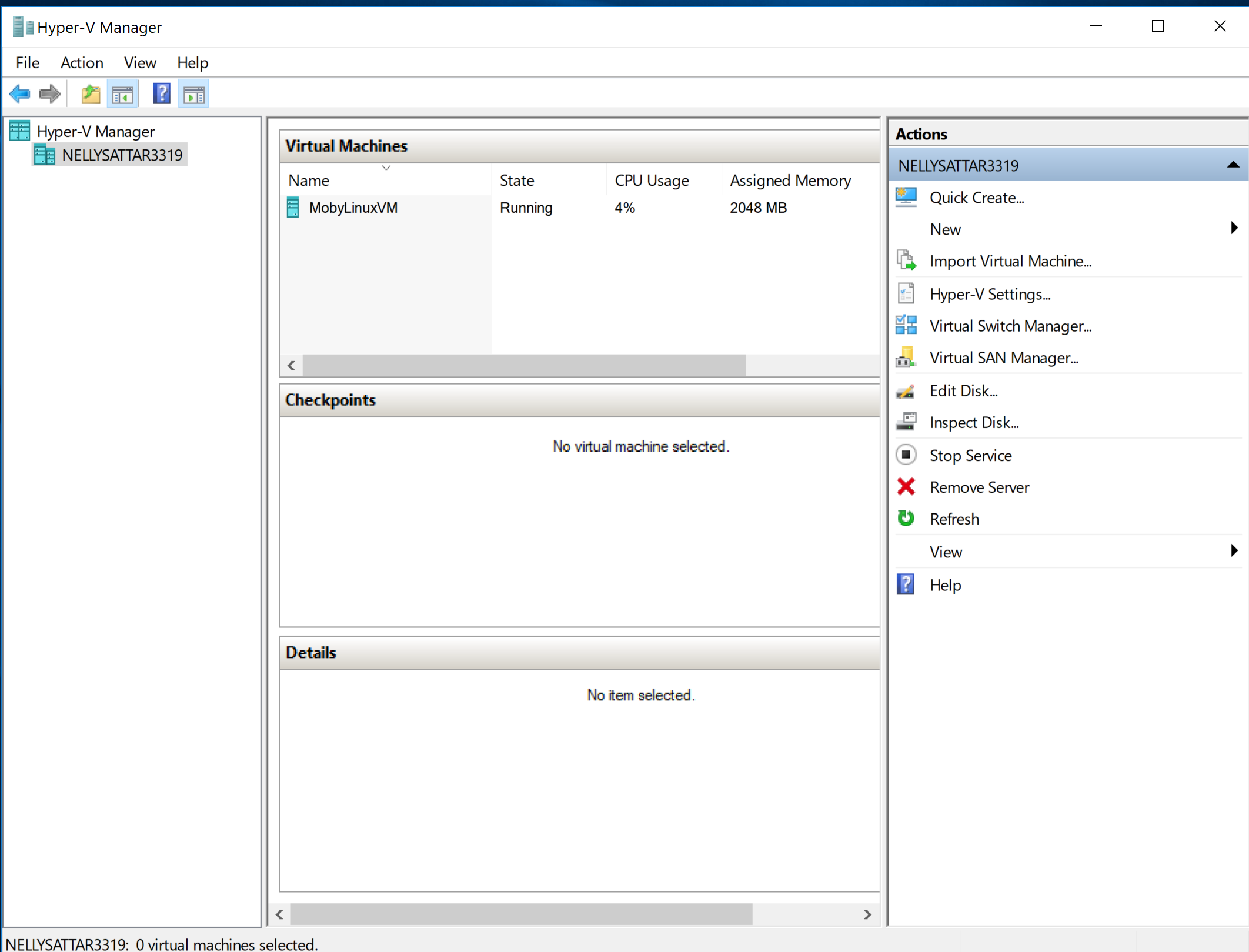Screen dimensions: 1249x952
Task: Open Hyper-V Settings... action
Action: [x=990, y=294]
